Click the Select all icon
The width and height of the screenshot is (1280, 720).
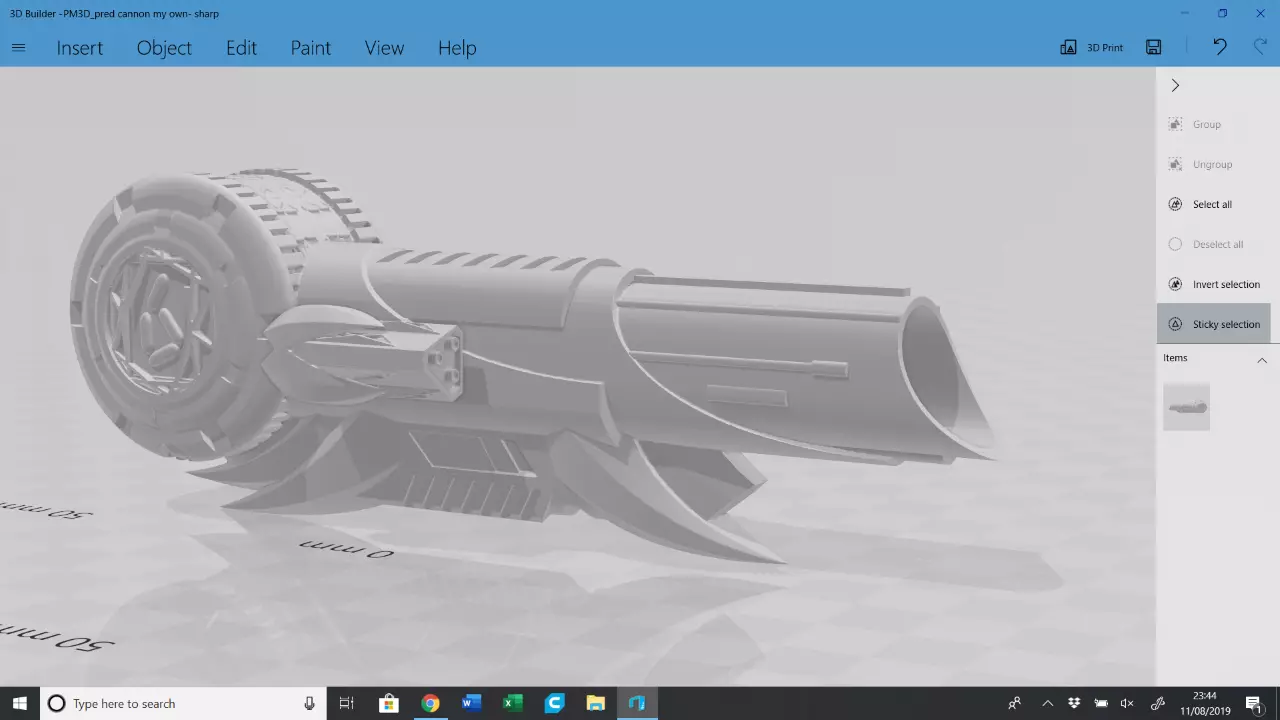pos(1175,204)
